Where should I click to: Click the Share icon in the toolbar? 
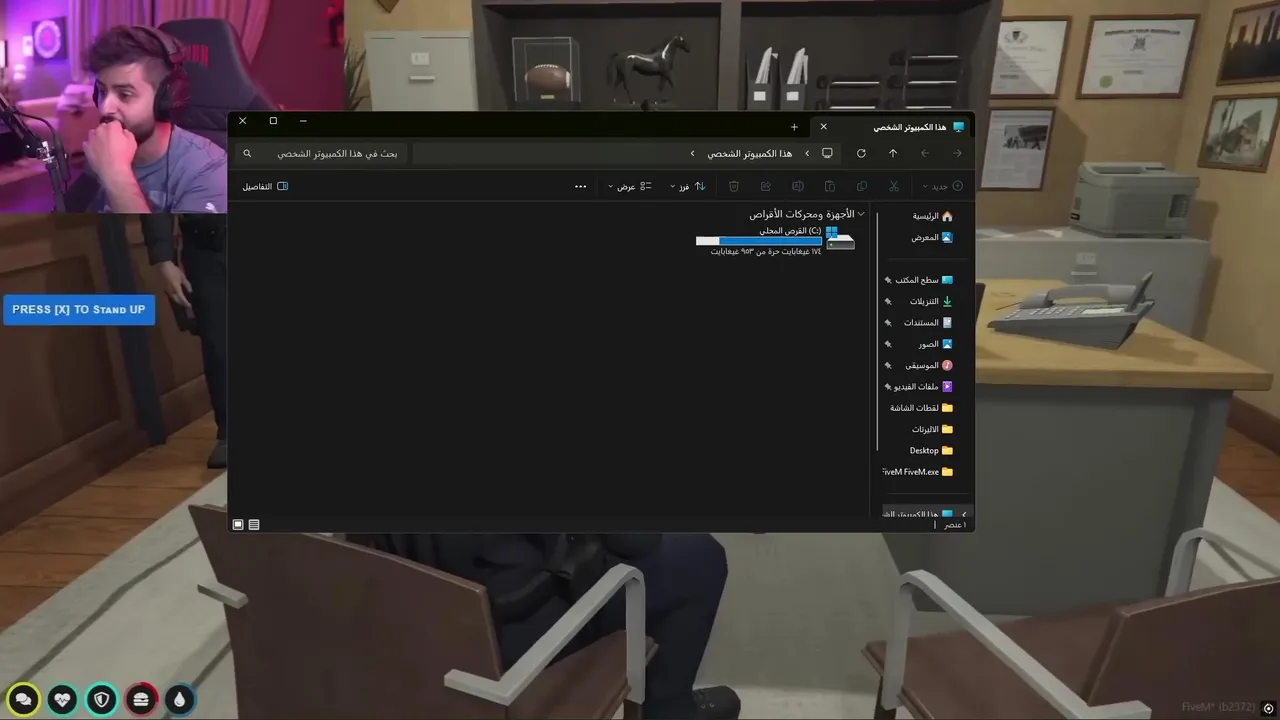coord(766,186)
